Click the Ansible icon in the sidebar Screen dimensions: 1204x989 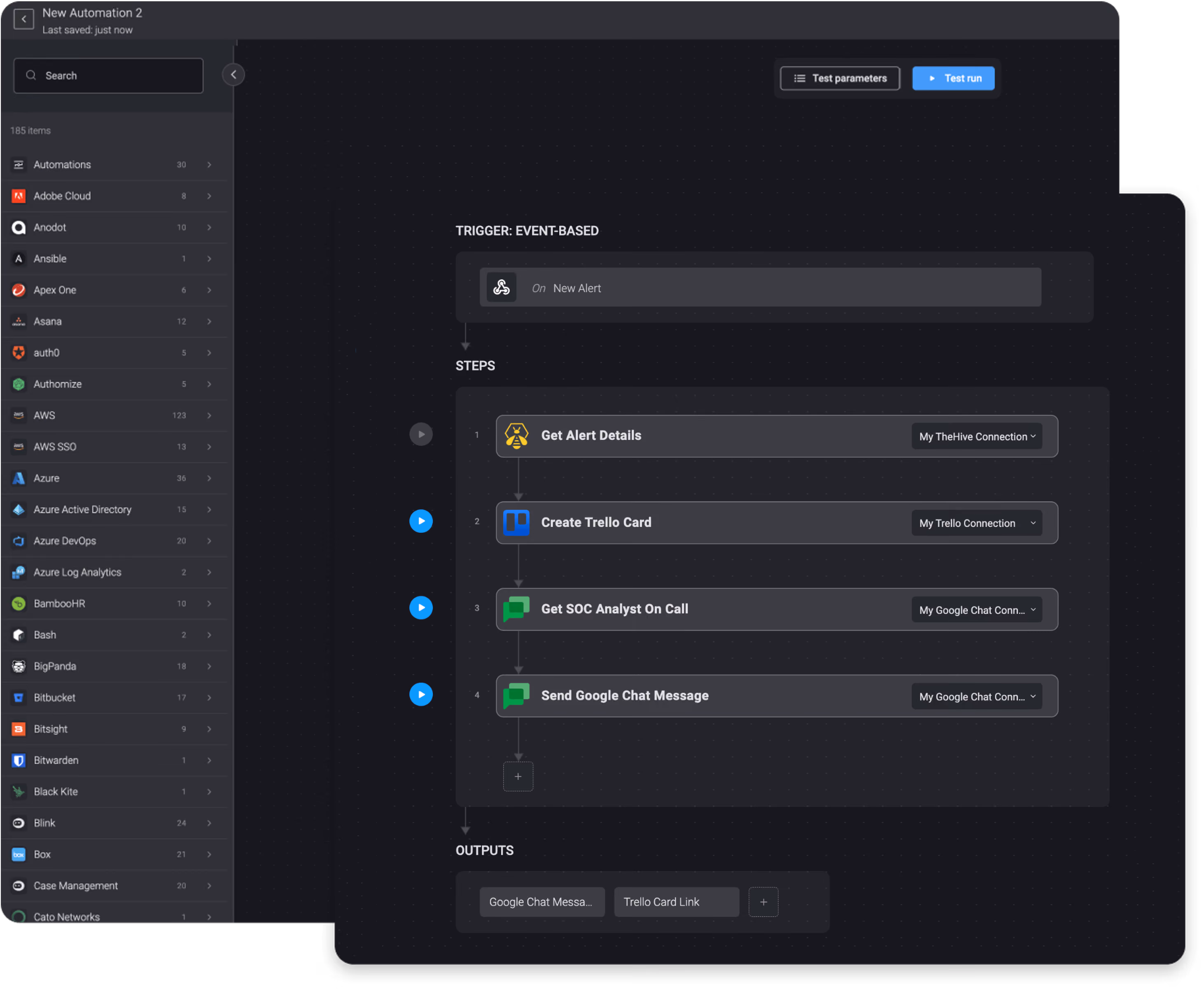(19, 259)
